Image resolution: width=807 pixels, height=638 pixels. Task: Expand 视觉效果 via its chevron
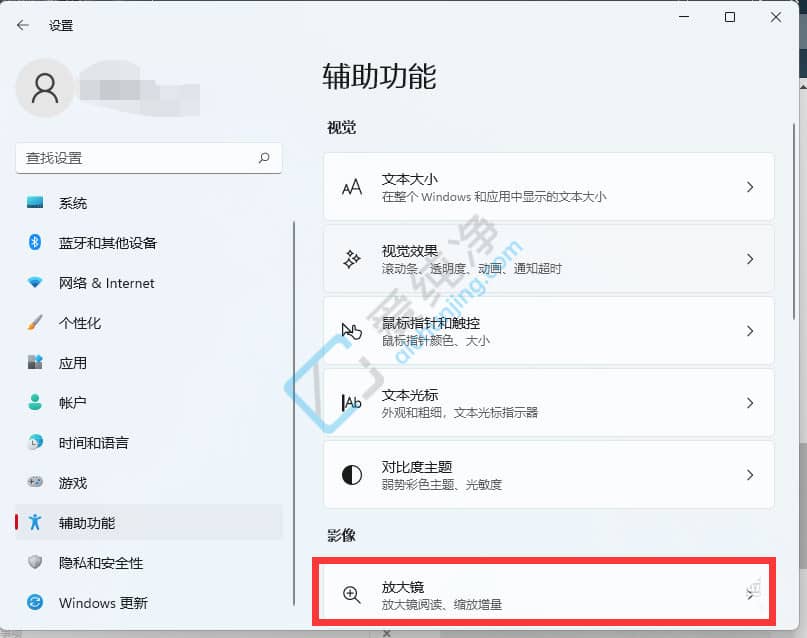(750, 259)
